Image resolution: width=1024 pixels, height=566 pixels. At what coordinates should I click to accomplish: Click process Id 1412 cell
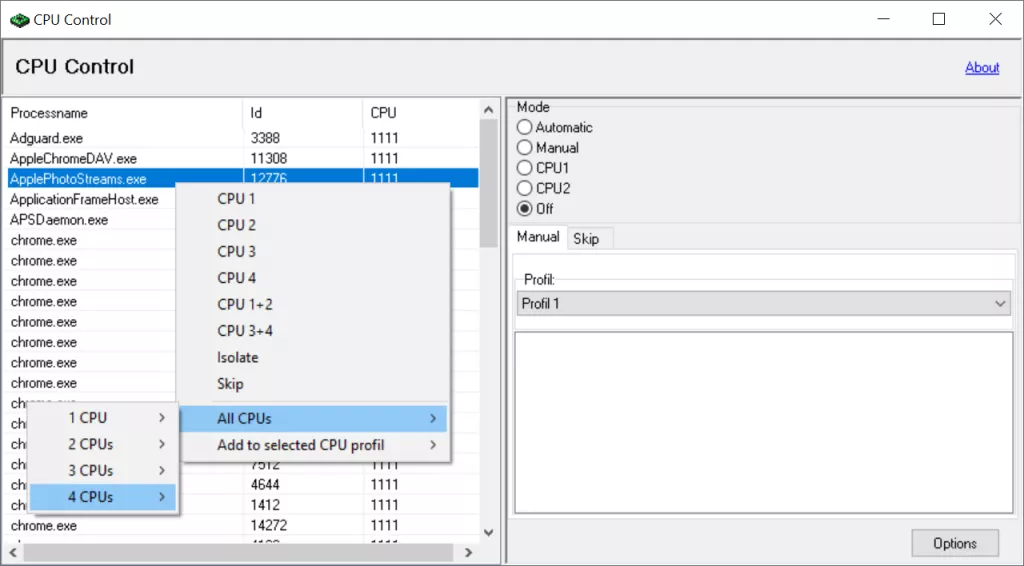point(265,505)
